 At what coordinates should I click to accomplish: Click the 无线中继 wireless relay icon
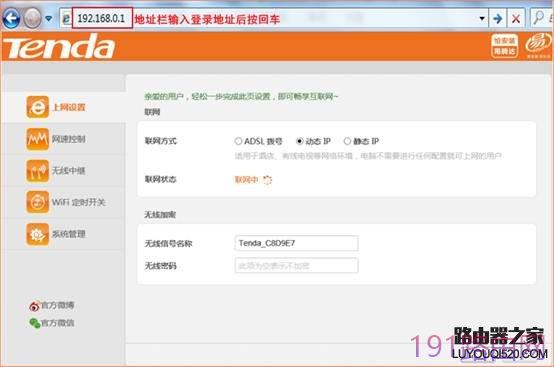click(37, 171)
